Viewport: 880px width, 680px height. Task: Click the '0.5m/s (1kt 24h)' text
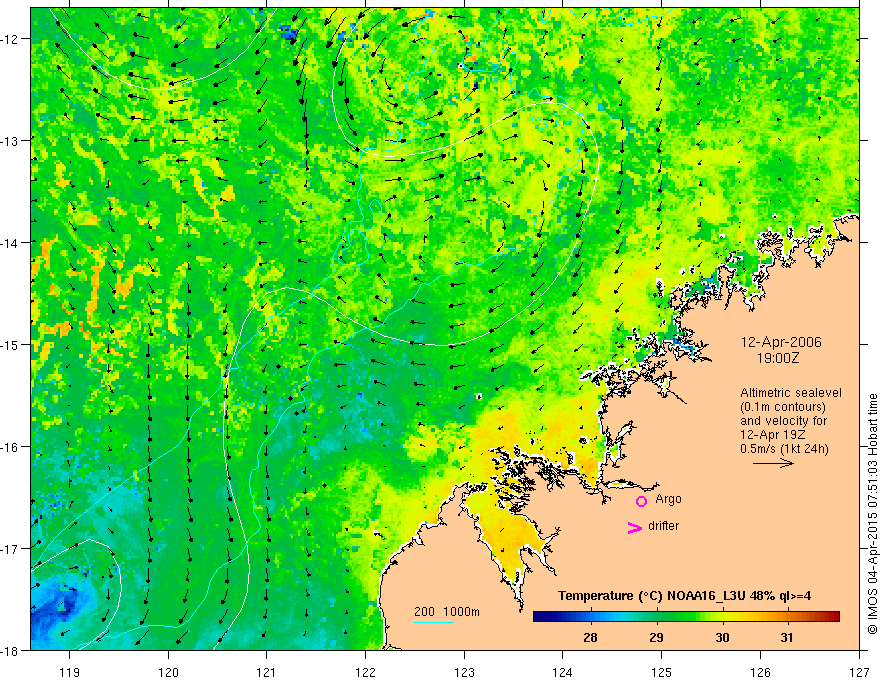784,449
